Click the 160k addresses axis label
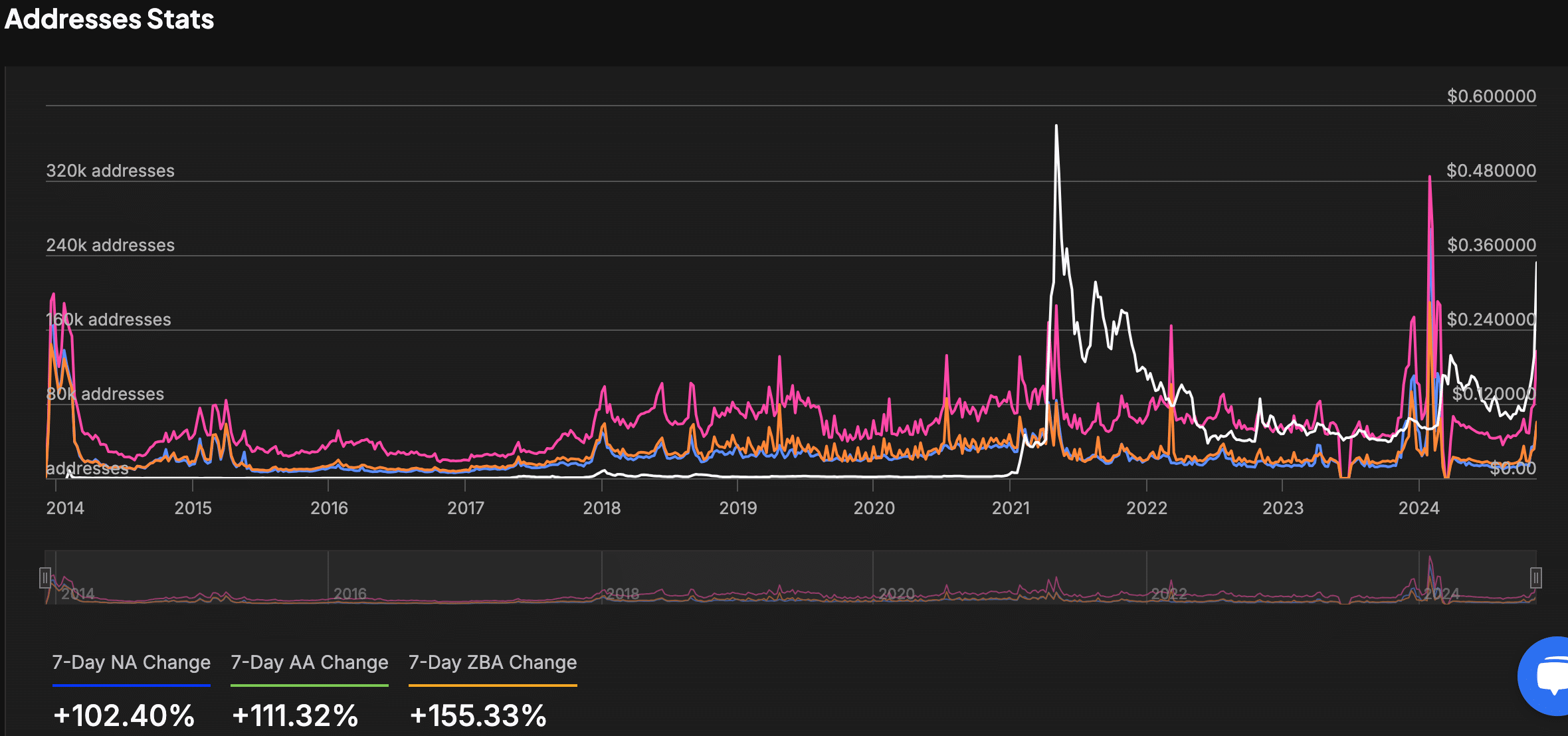Image resolution: width=1568 pixels, height=736 pixels. [109, 320]
